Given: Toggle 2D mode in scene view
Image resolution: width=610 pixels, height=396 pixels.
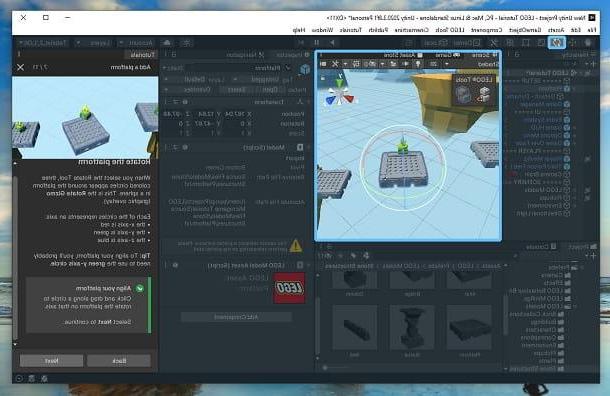Looking at the screenshot, I should click(x=433, y=64).
